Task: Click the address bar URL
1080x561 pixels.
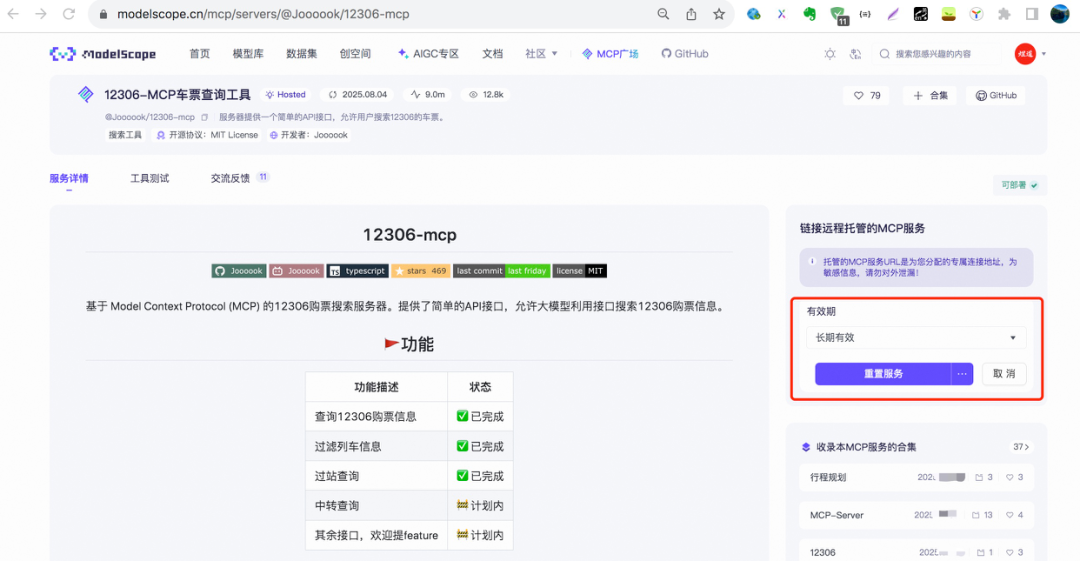Action: [263, 14]
